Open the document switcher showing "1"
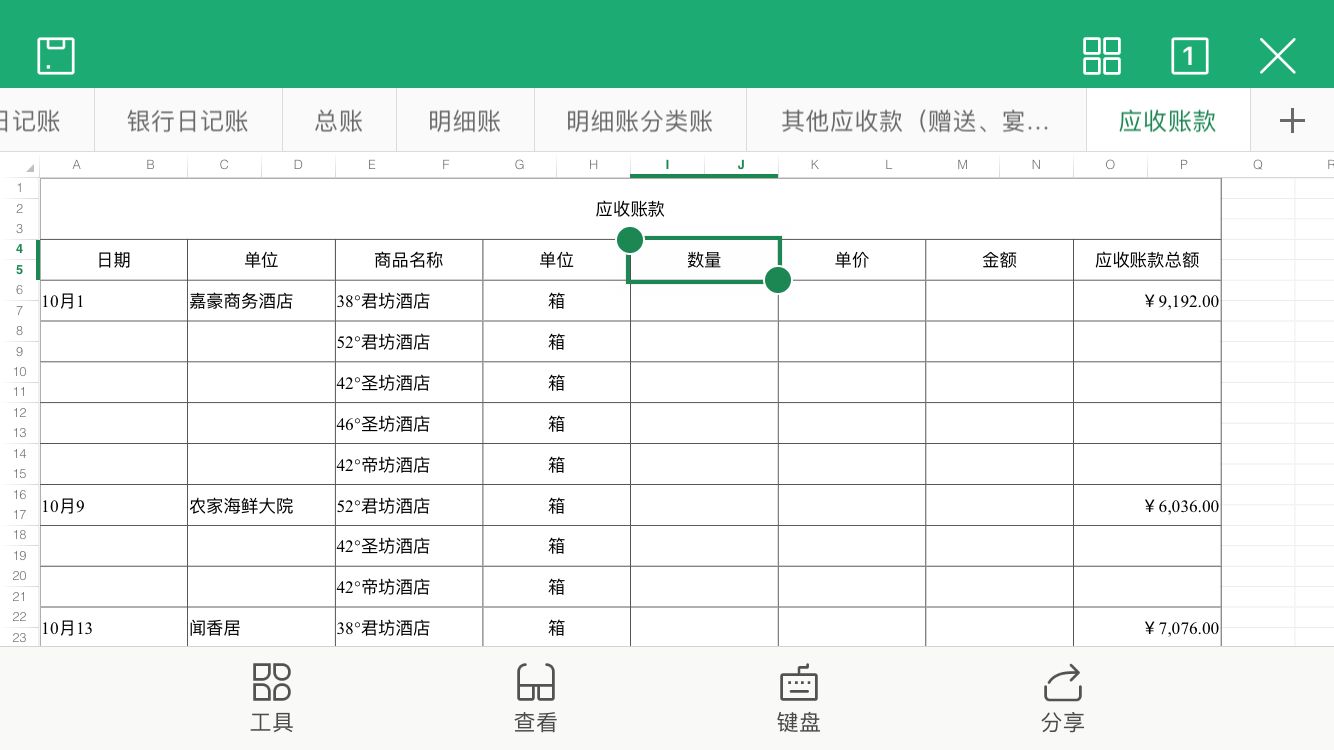This screenshot has width=1334, height=750. [1189, 57]
